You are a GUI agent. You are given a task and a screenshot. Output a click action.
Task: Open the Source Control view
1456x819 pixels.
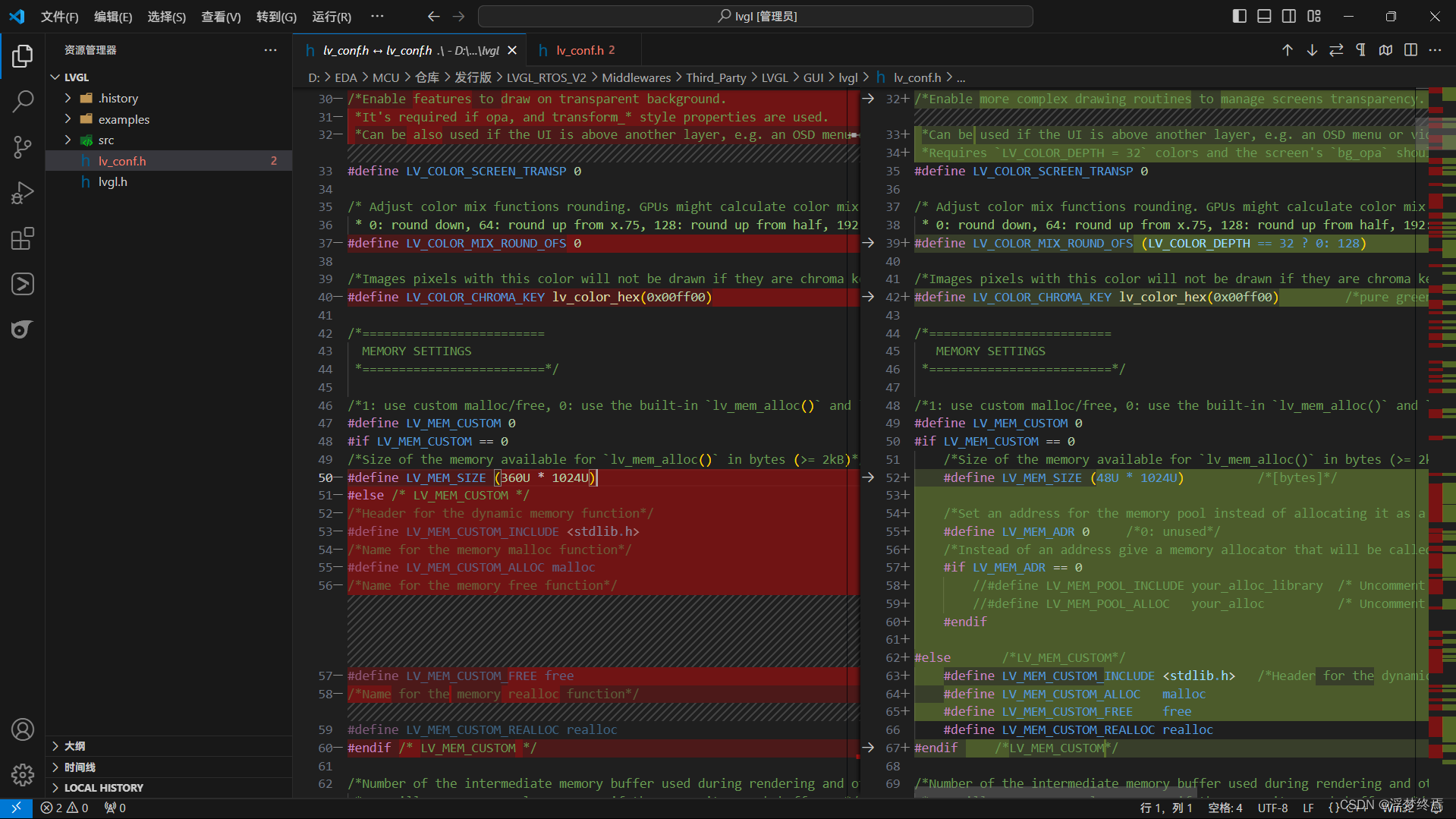pos(22,146)
